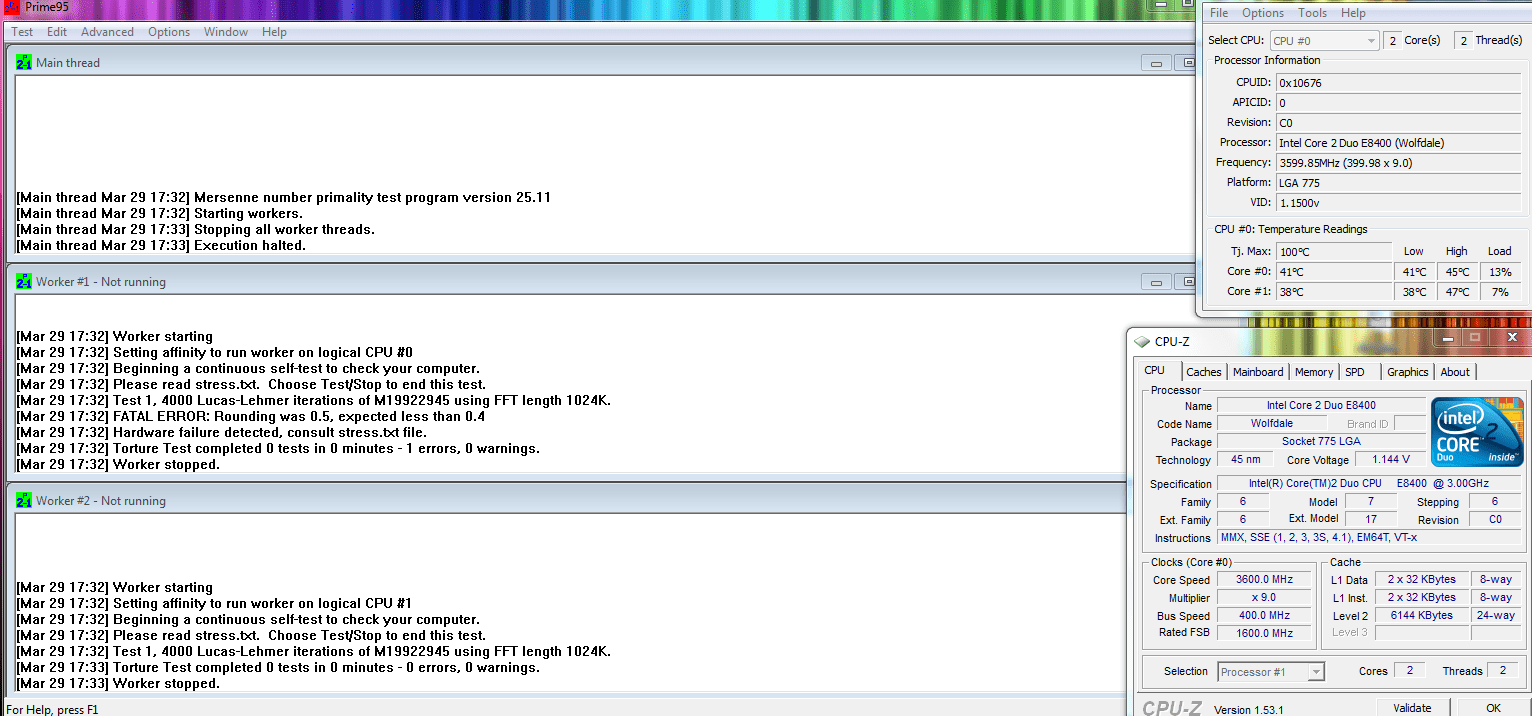Click the Core #0 temperature 41°C field
1532x716 pixels.
pos(1334,272)
